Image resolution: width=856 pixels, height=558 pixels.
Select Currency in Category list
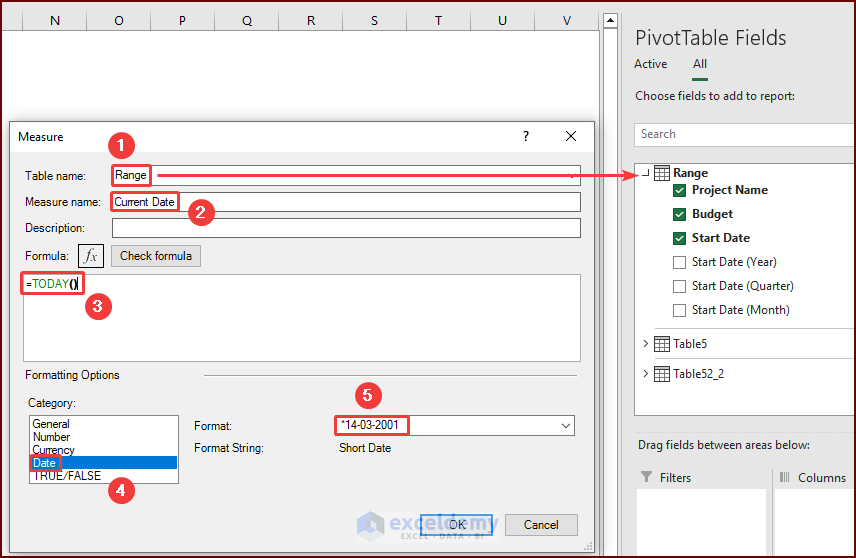tap(103, 450)
